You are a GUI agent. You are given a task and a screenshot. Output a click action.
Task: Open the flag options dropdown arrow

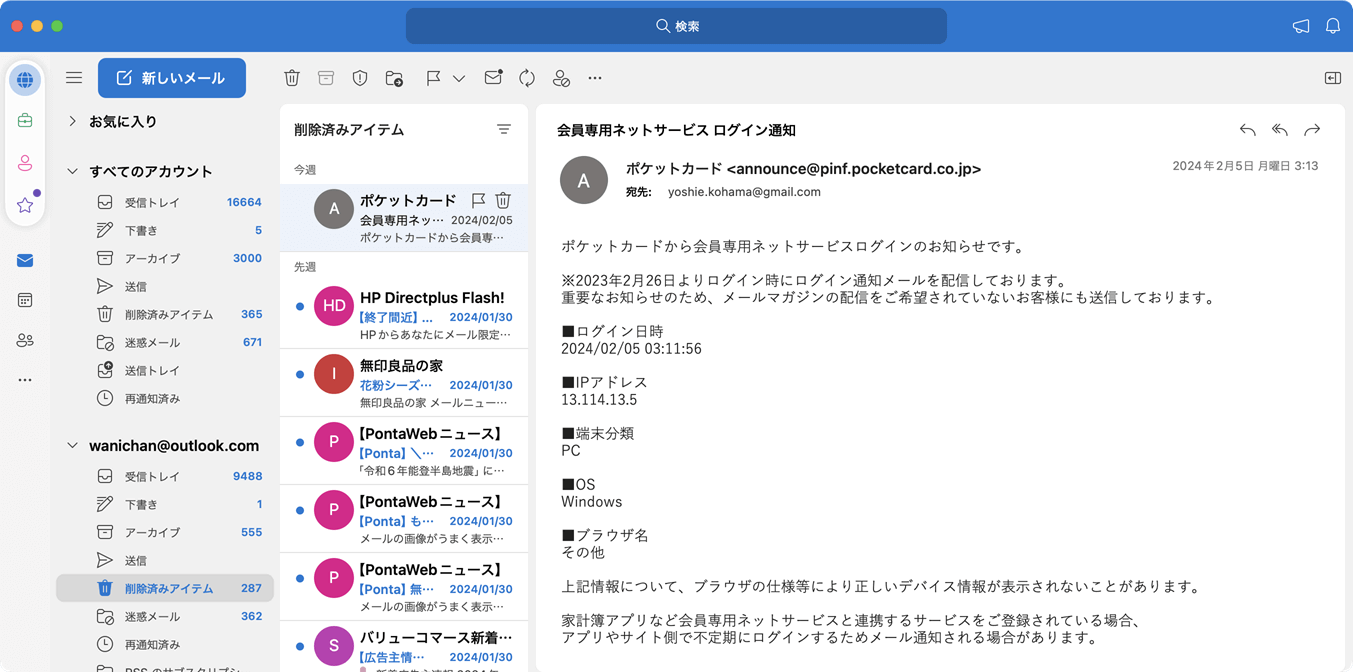(x=459, y=78)
